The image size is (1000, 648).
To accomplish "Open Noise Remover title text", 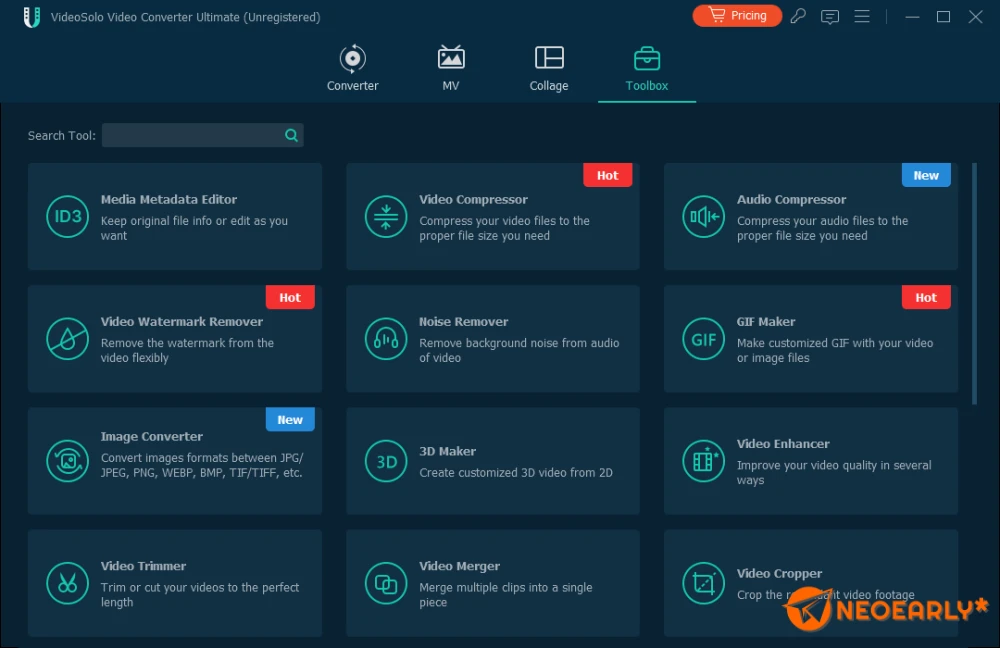I will click(x=464, y=321).
